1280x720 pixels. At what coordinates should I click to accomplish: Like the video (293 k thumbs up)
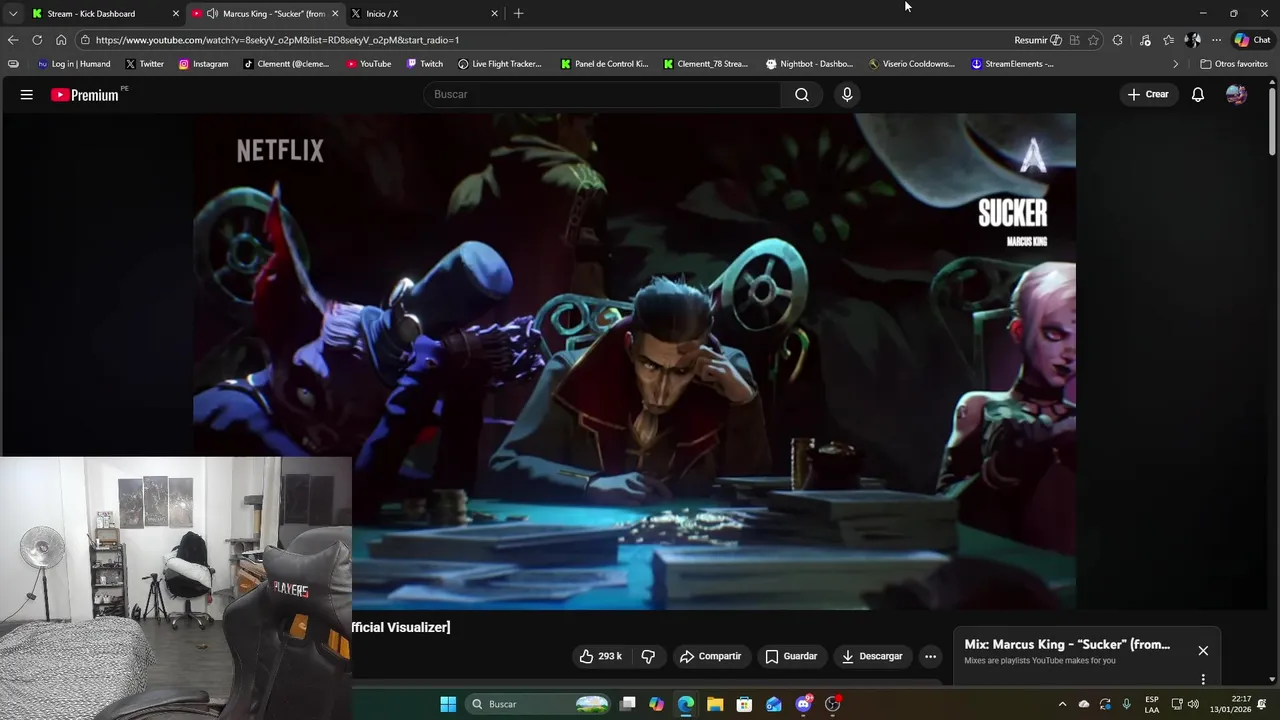(x=600, y=656)
